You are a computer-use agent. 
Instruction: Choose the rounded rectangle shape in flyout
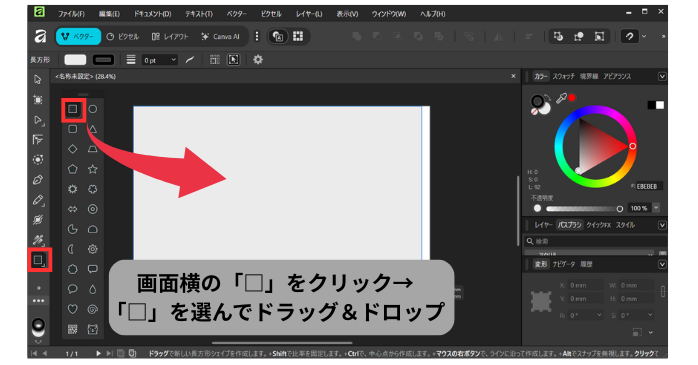[73, 129]
